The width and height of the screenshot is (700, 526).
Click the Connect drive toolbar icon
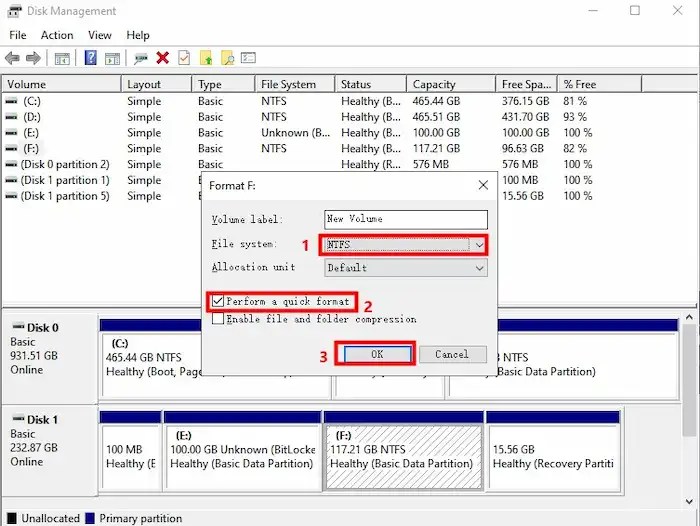[x=141, y=58]
